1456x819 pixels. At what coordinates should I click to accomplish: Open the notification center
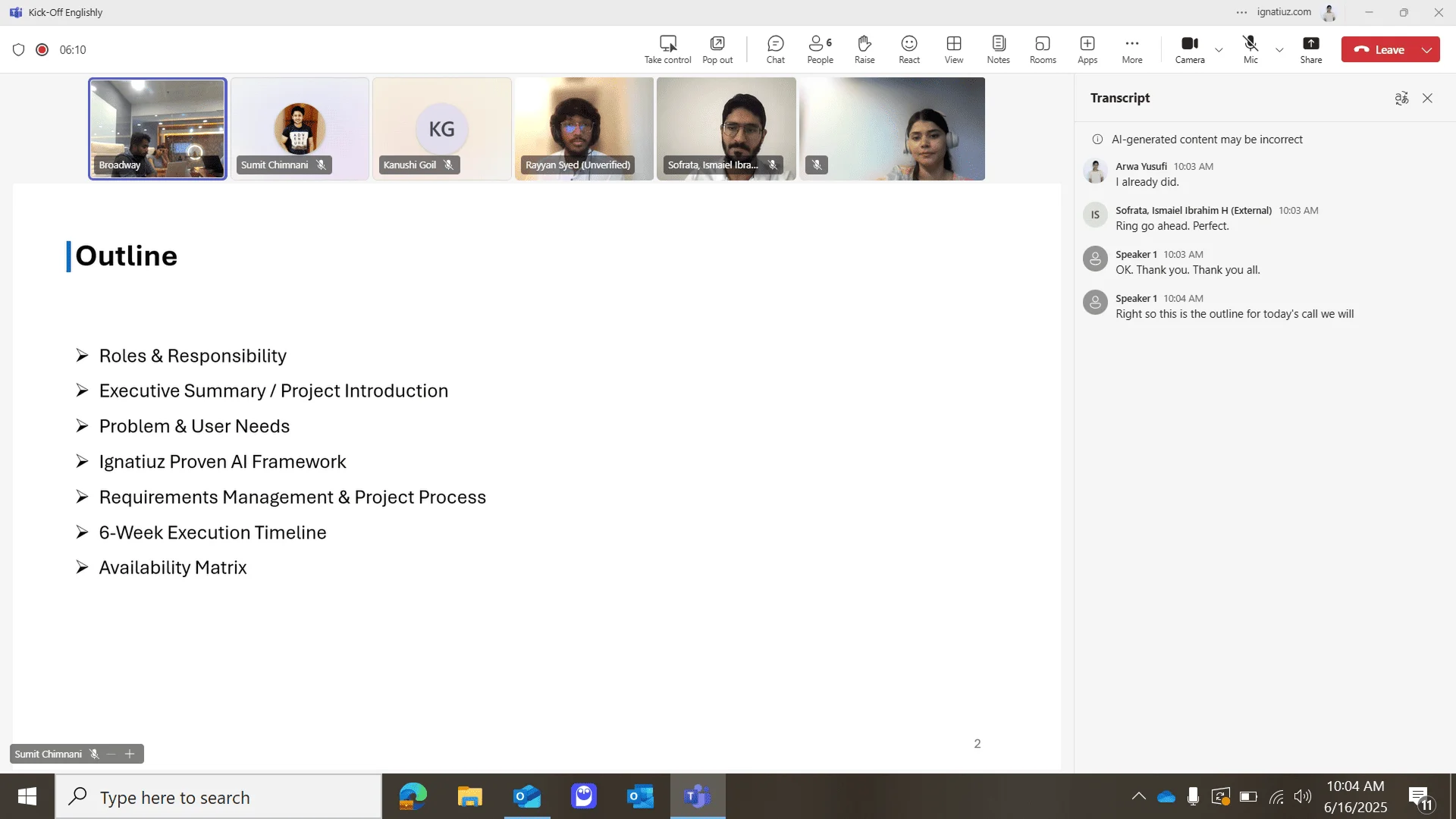click(x=1422, y=798)
